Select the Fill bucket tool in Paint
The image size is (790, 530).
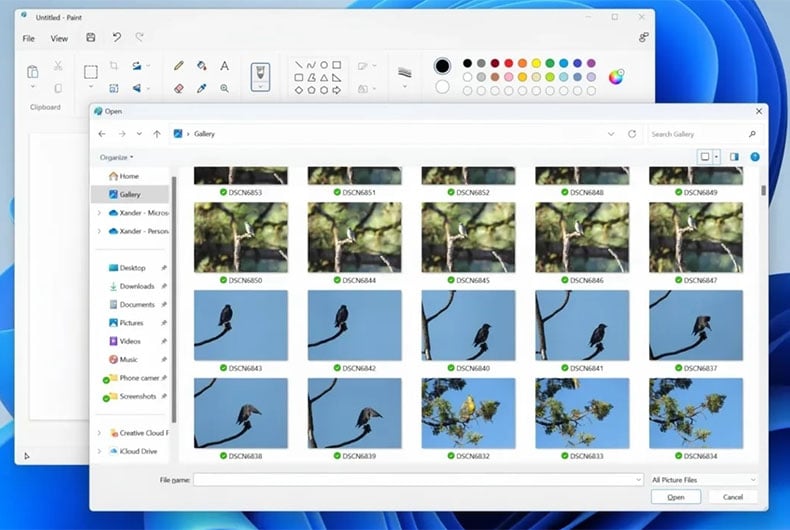202,65
